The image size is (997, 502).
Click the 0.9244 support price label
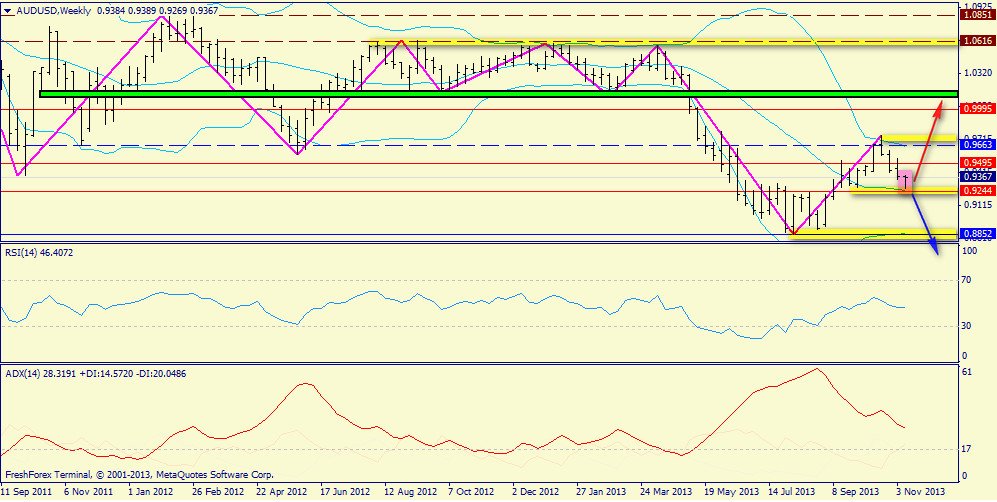(977, 191)
